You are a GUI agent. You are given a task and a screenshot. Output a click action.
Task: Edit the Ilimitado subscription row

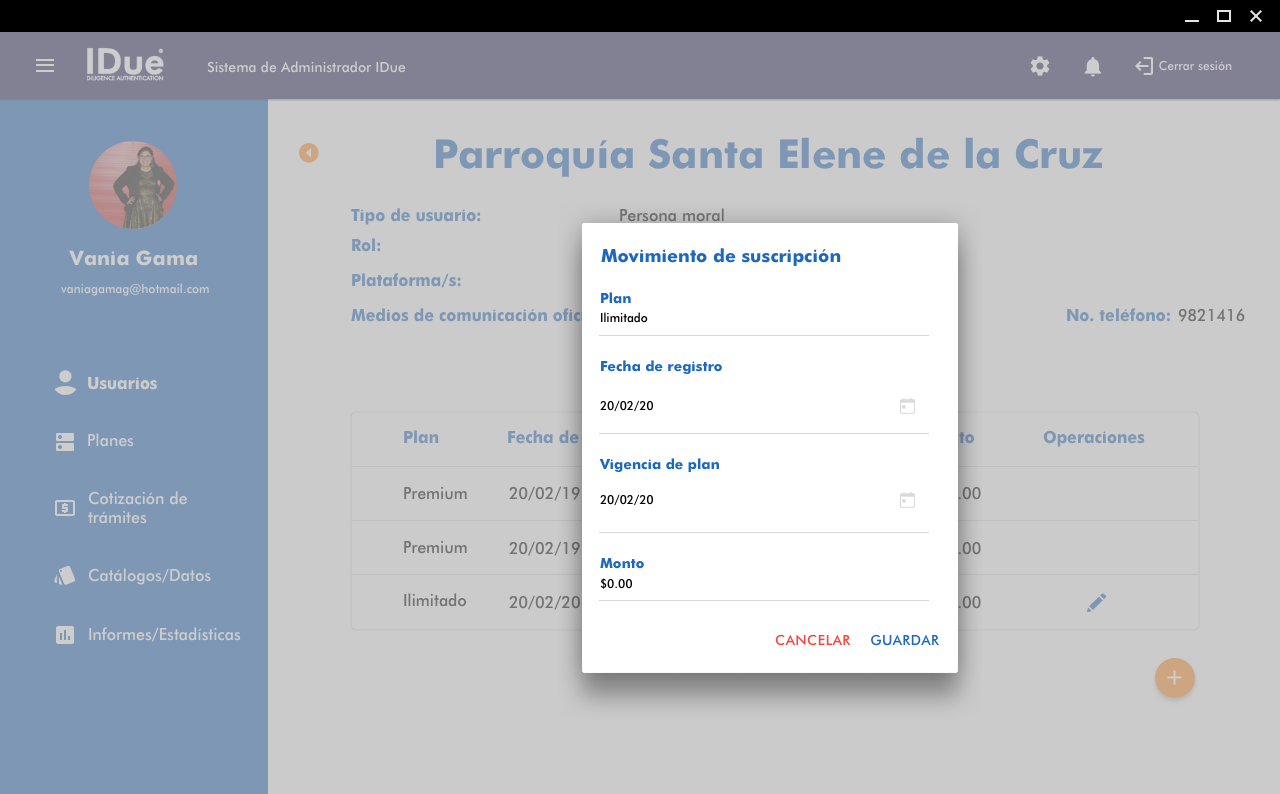click(x=1096, y=603)
